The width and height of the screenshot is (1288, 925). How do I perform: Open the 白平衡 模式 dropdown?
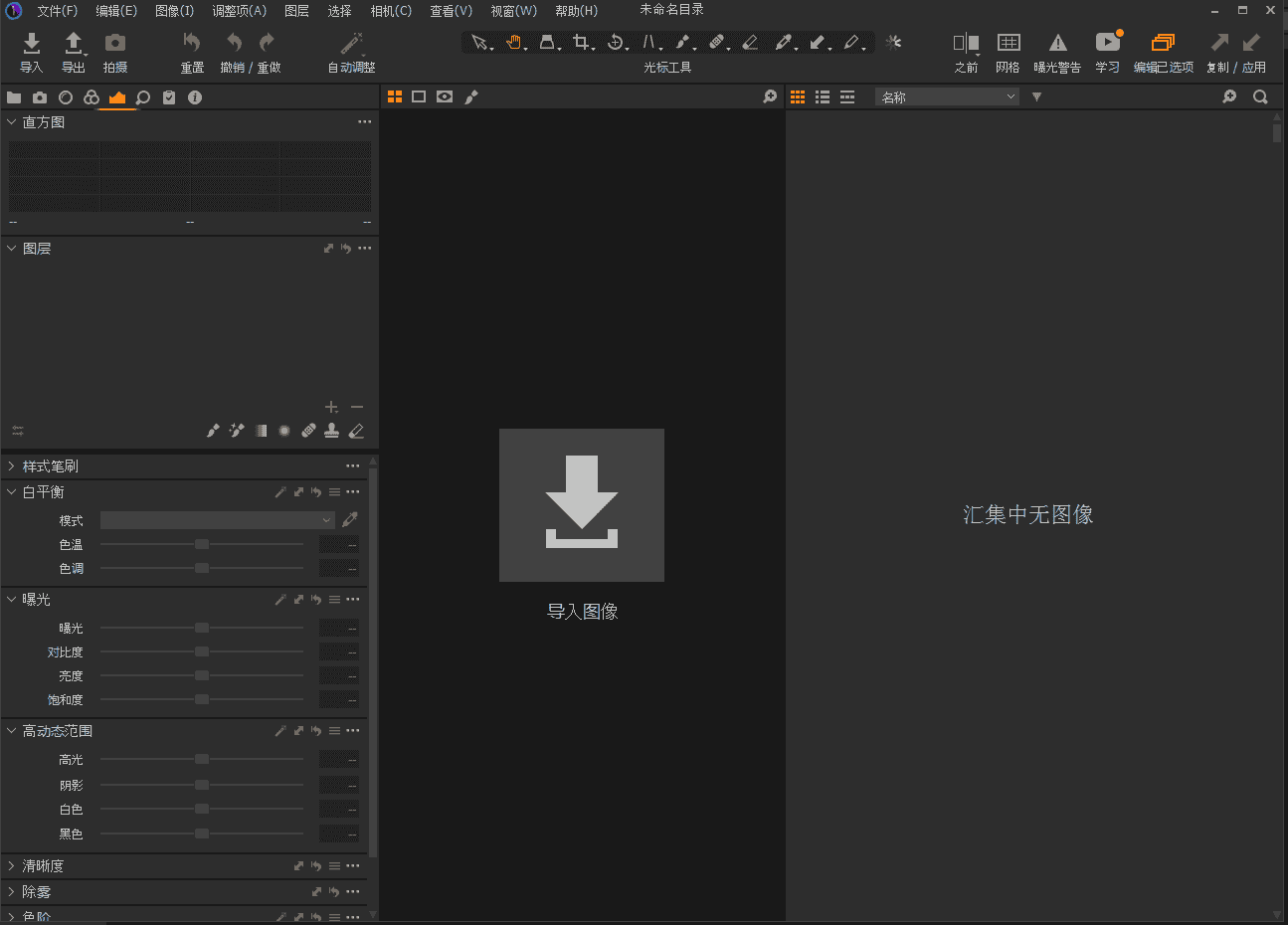point(217,520)
